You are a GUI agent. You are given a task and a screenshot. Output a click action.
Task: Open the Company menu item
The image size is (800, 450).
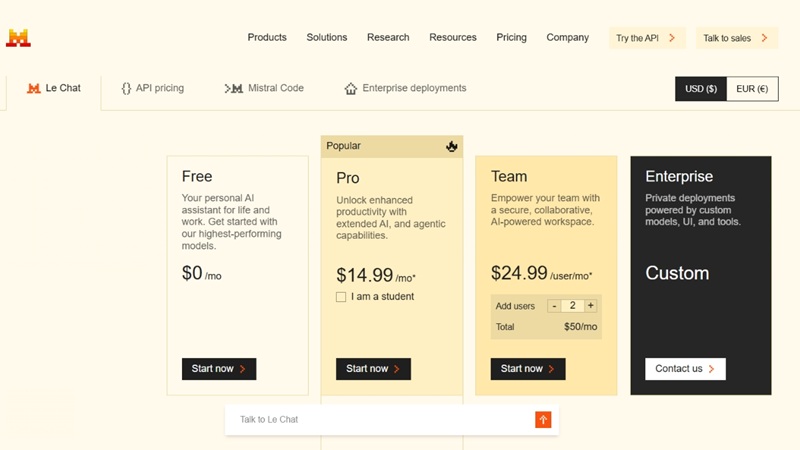pyautogui.click(x=567, y=37)
